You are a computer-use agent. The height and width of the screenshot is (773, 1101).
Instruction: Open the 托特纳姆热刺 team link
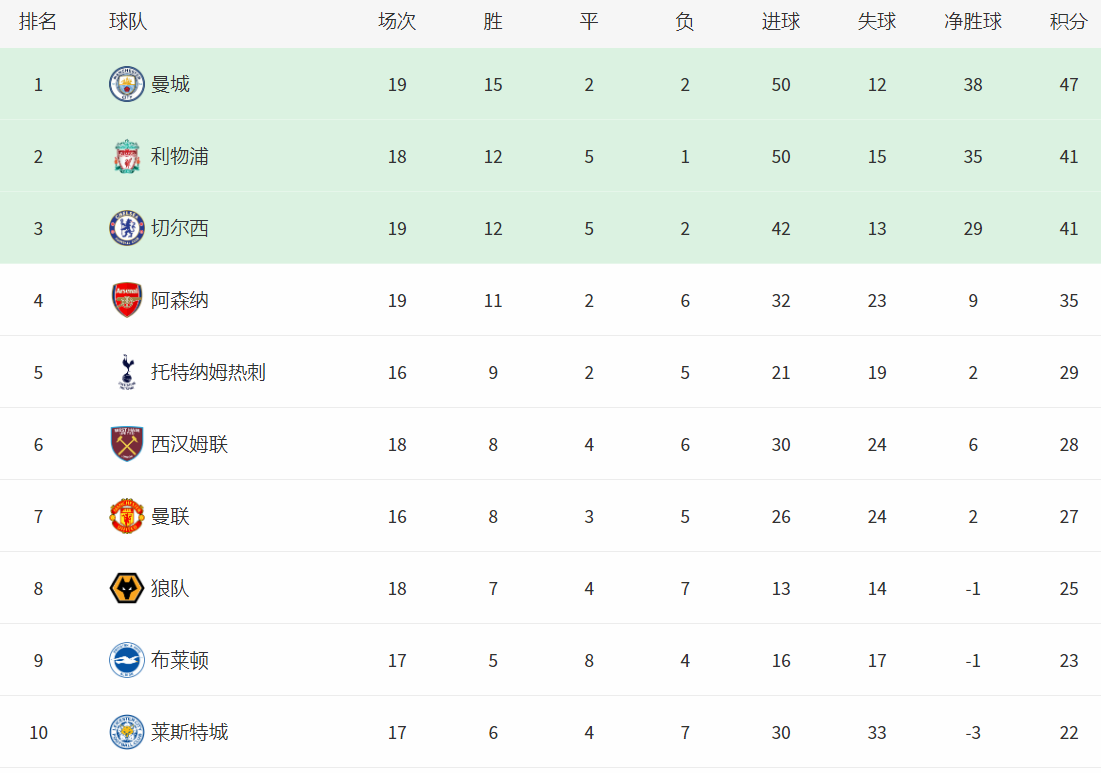click(208, 373)
